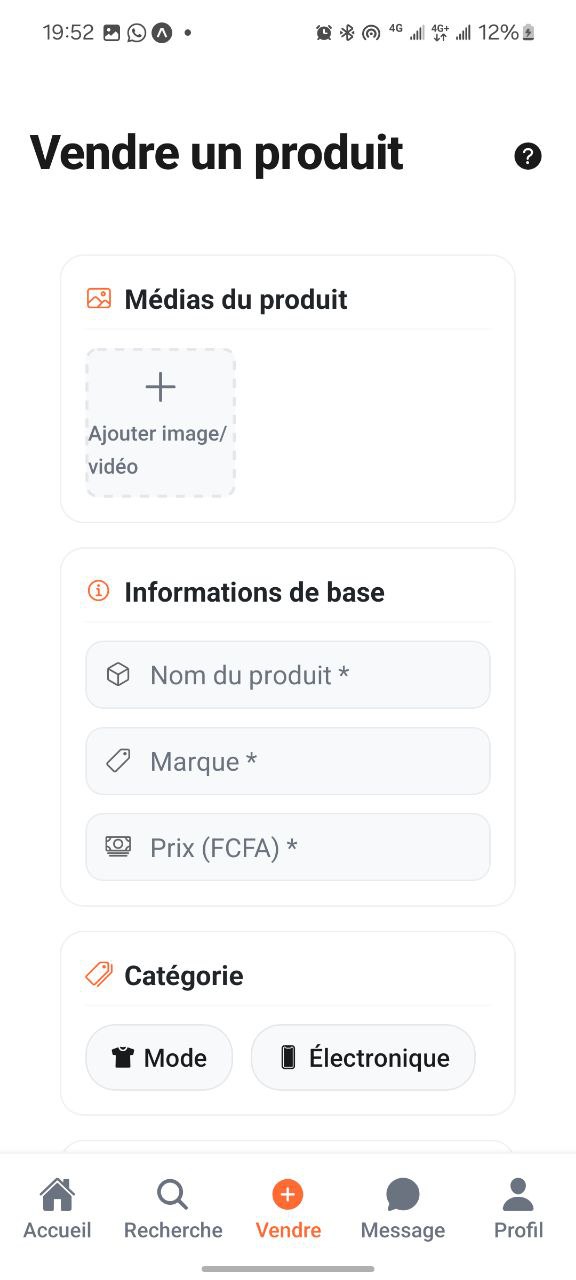Click the banknote icon in the Prix field

pos(118,846)
